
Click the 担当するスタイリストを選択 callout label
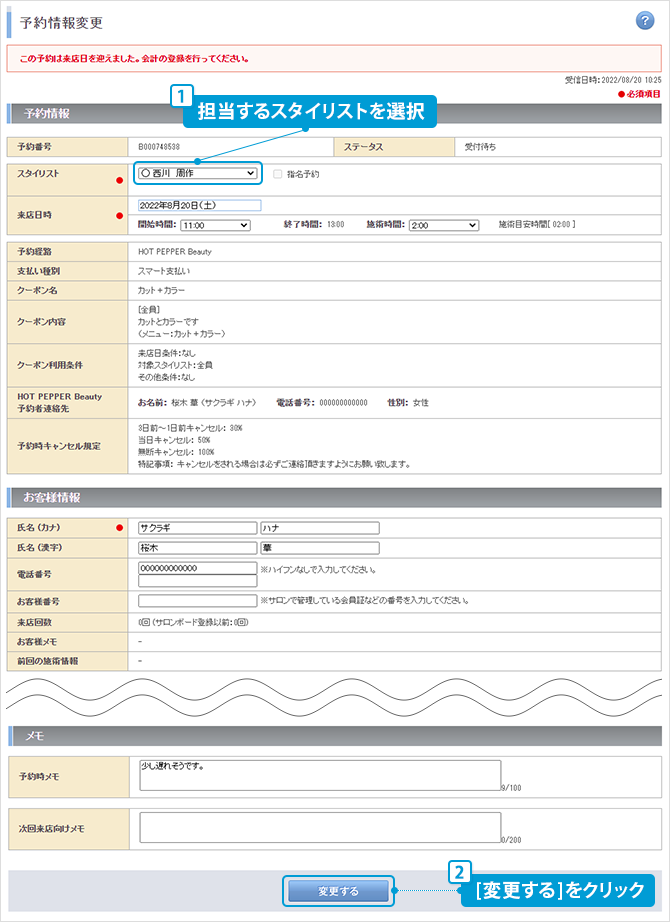point(311,111)
